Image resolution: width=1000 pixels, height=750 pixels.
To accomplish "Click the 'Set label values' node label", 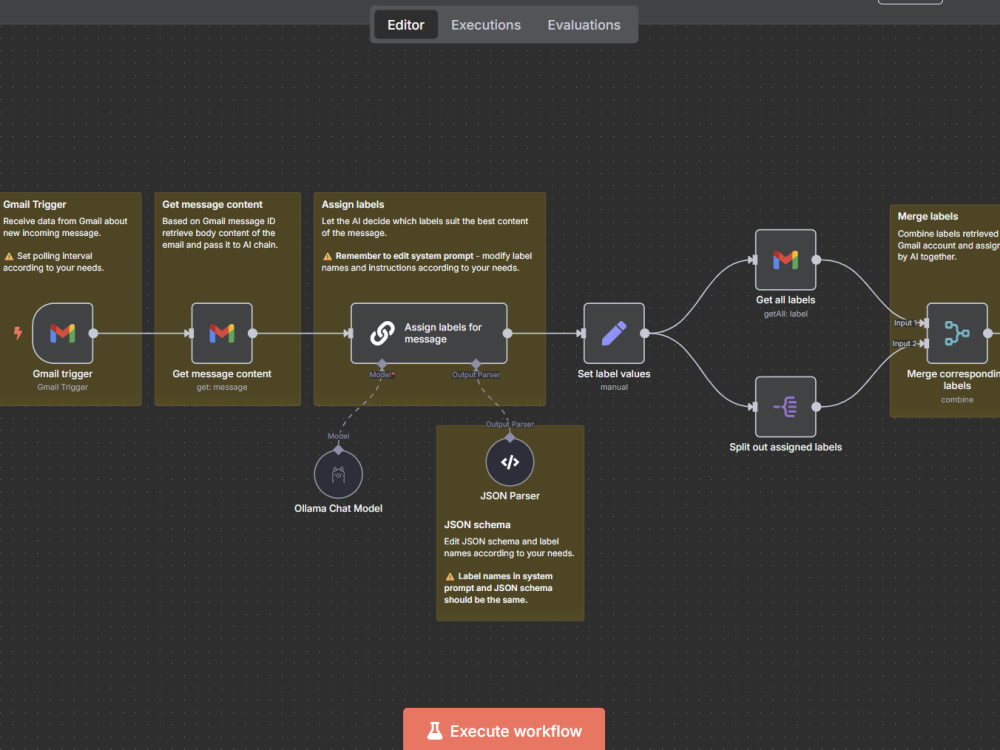I will tap(614, 374).
